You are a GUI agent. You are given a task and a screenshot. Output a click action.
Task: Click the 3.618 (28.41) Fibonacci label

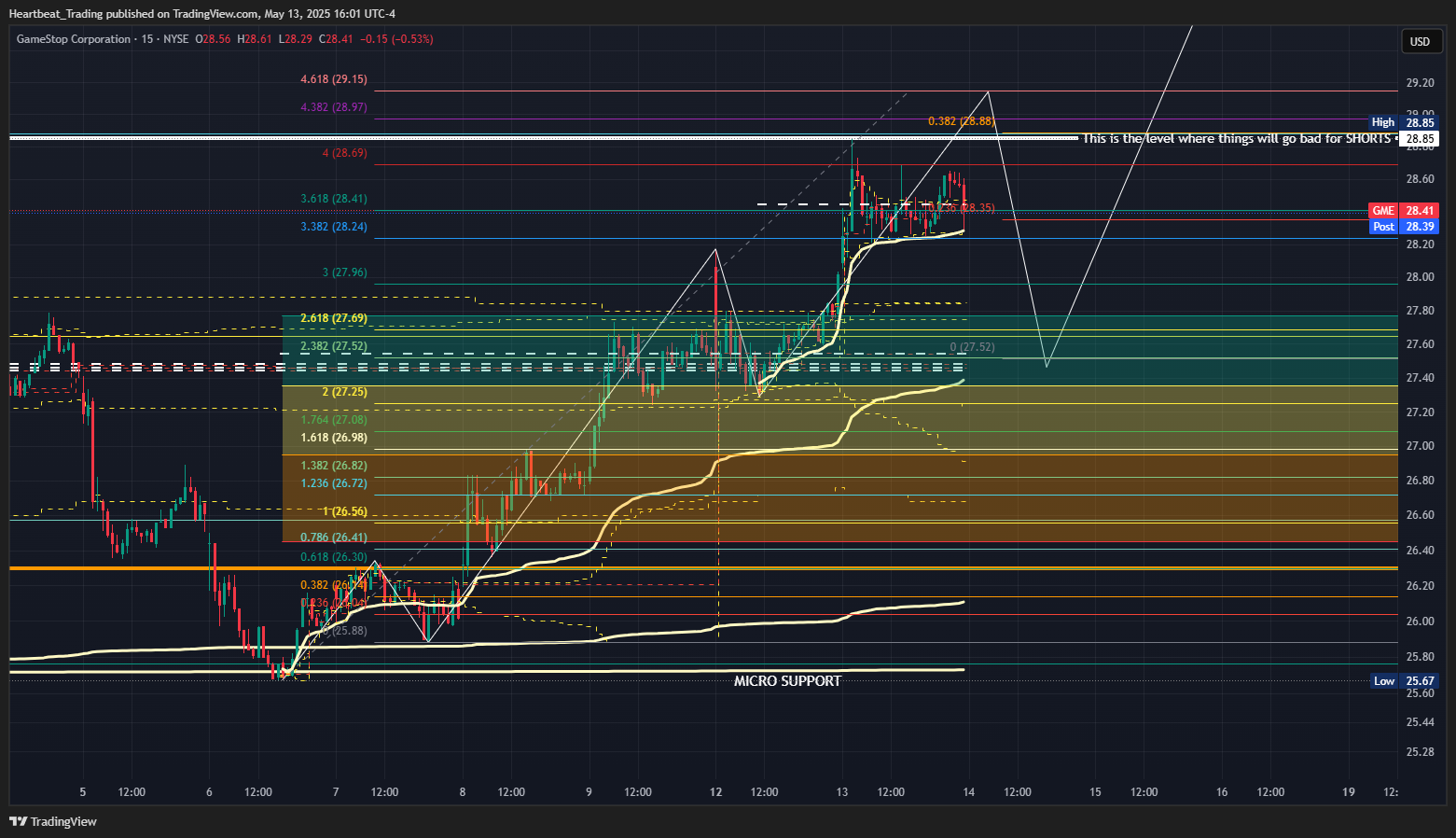[334, 199]
